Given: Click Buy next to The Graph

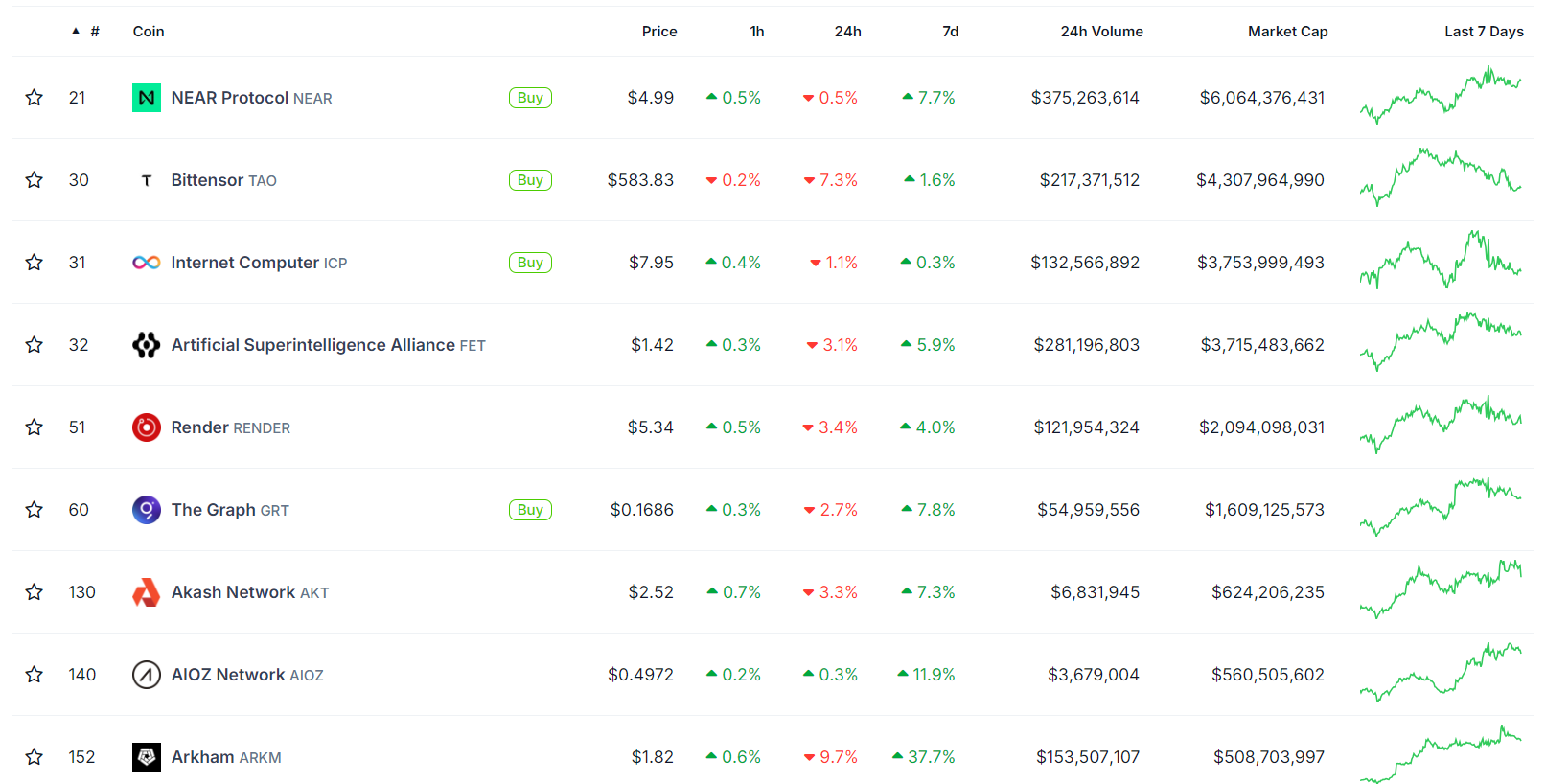Looking at the screenshot, I should click(530, 510).
